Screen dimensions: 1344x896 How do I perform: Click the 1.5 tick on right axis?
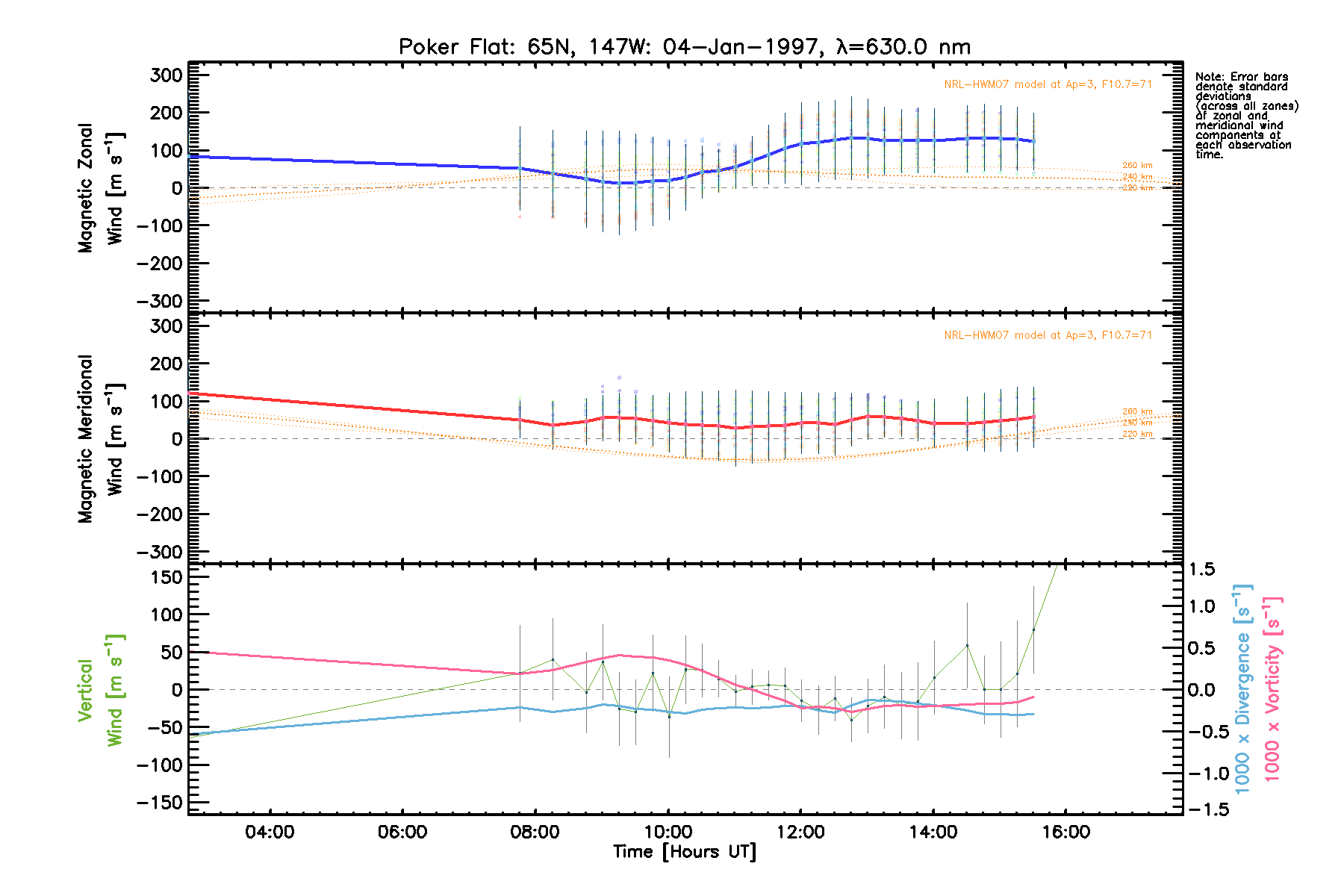click(1201, 570)
